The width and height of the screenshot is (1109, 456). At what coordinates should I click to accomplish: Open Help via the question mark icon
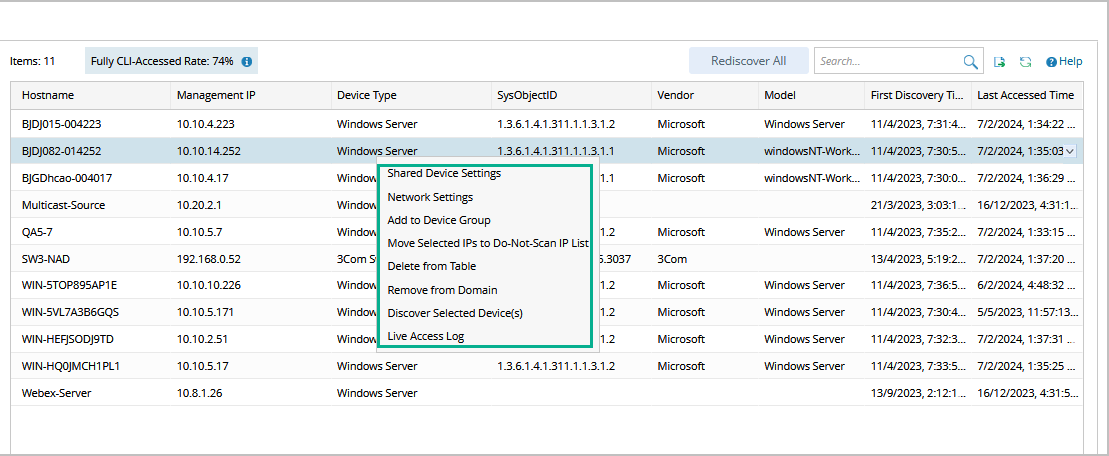point(1052,62)
